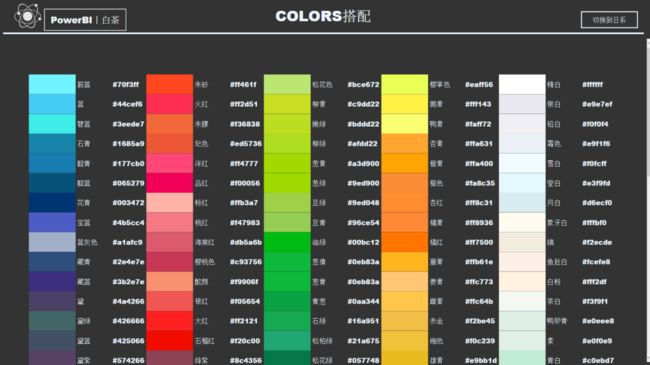Click the hex code #1685a9
Screen dimensions: 650x365
[129, 144]
